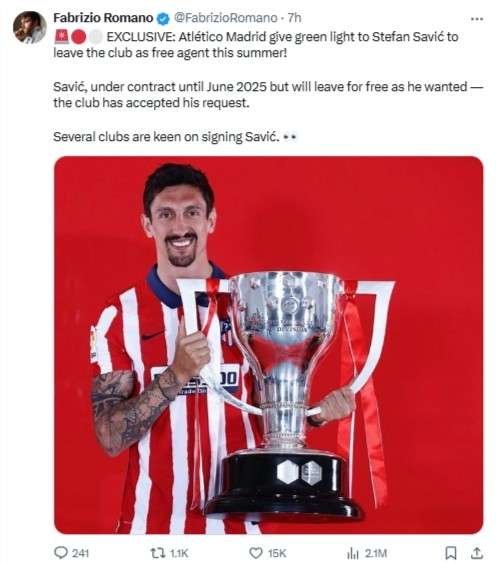Click the 7h timestamp
The image size is (496, 565).
point(294,18)
